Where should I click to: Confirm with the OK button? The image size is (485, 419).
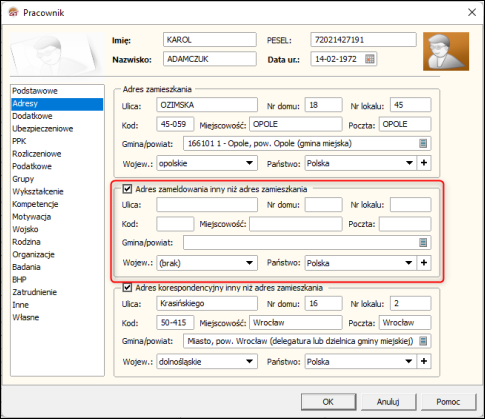[328, 402]
